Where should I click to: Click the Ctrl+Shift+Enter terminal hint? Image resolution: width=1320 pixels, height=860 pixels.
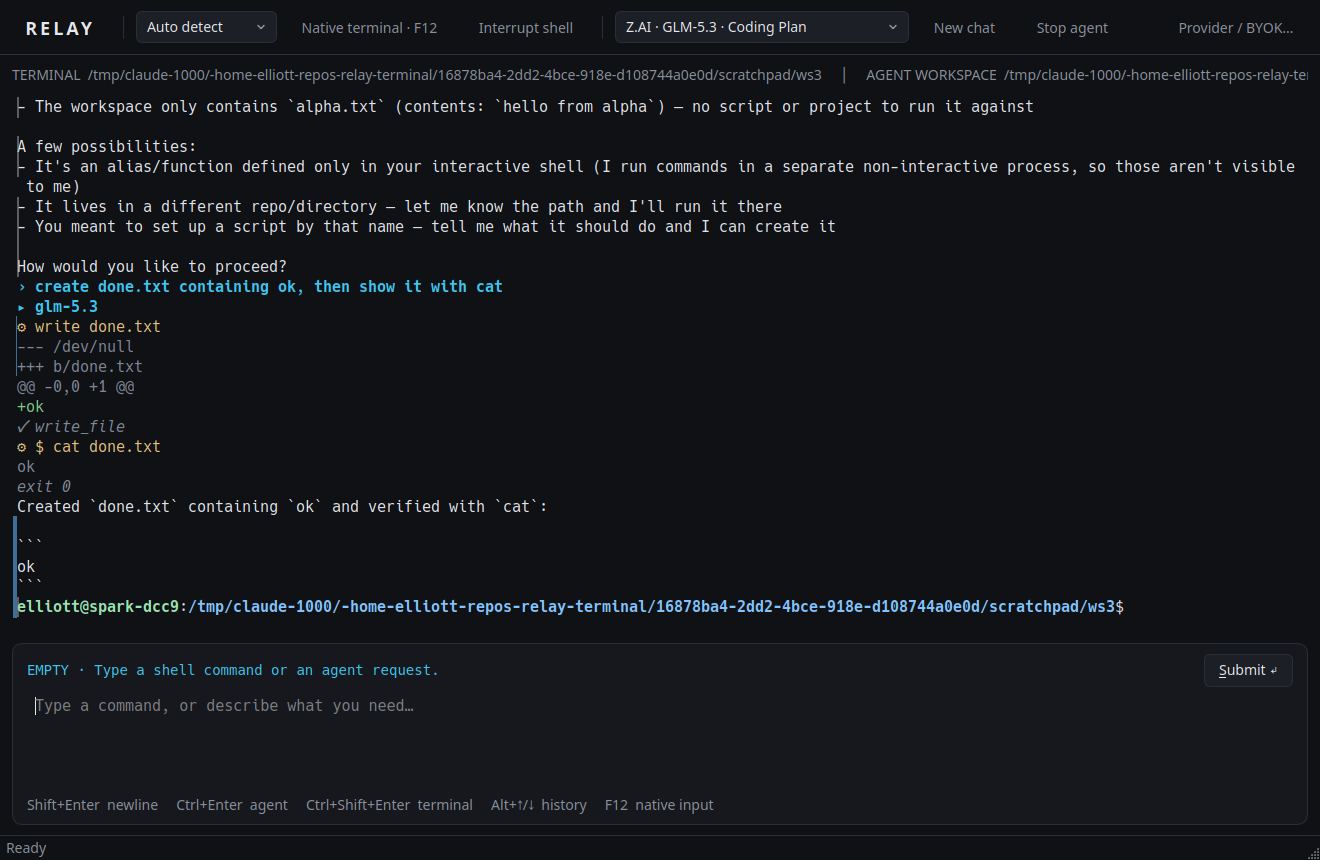[389, 805]
